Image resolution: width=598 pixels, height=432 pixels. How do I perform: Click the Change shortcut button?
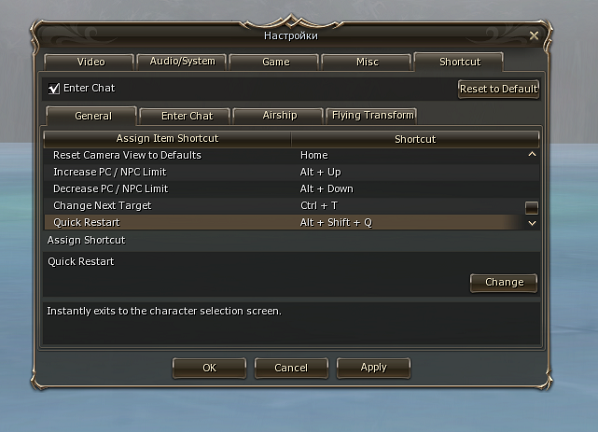pos(504,283)
